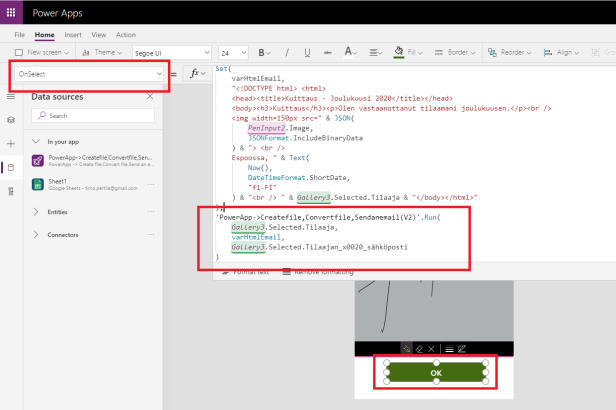The width and height of the screenshot is (616, 410).
Task: Click the Insert plus icon in sidebar
Action: pos(11,144)
